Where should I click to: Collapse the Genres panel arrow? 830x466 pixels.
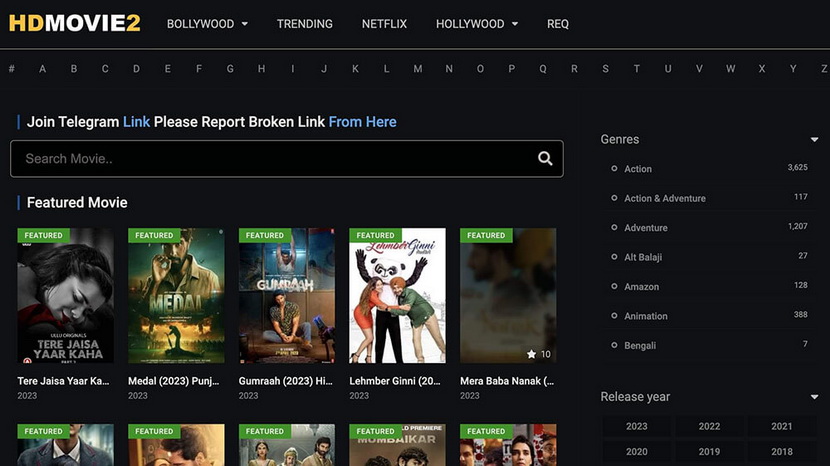[814, 140]
